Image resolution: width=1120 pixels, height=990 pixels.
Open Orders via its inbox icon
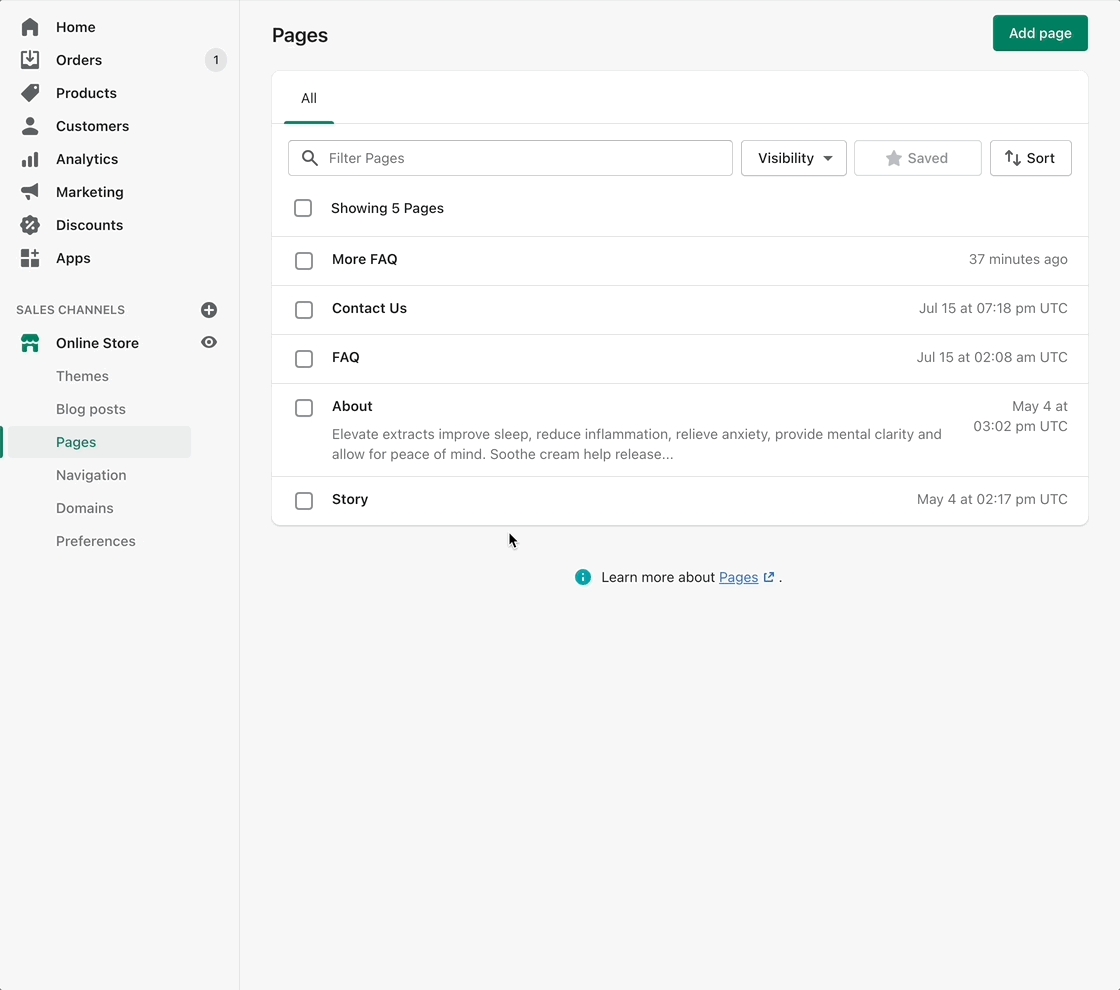point(30,60)
